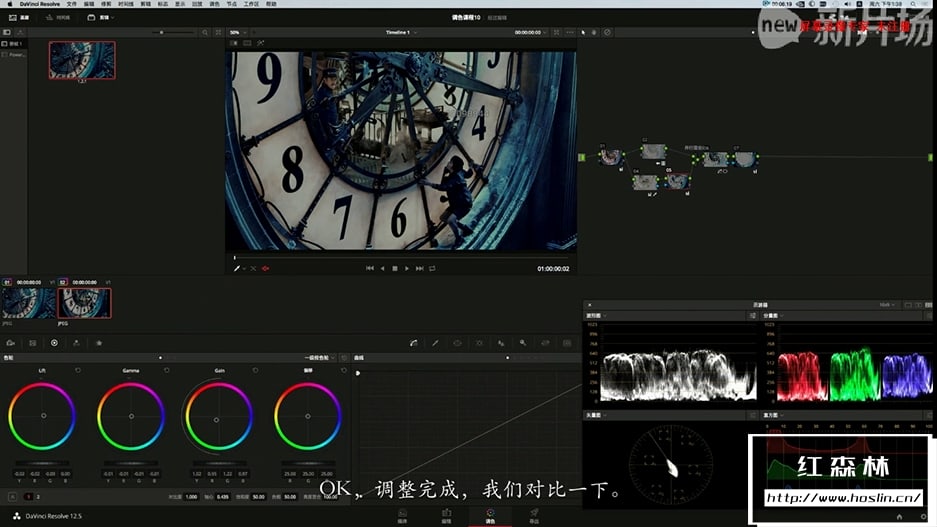Select clip 01 thumbnail in timeline
The height and width of the screenshot is (527, 937).
click(28, 303)
